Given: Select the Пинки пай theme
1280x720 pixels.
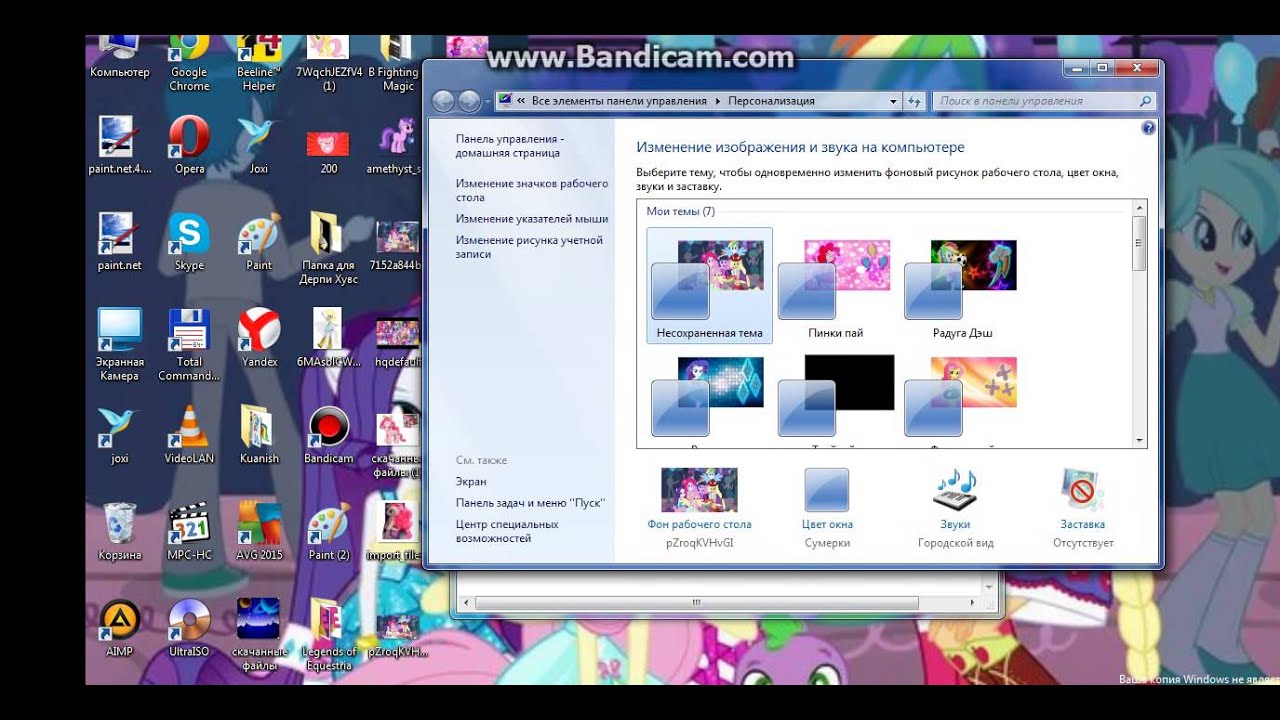Looking at the screenshot, I should 835,289.
